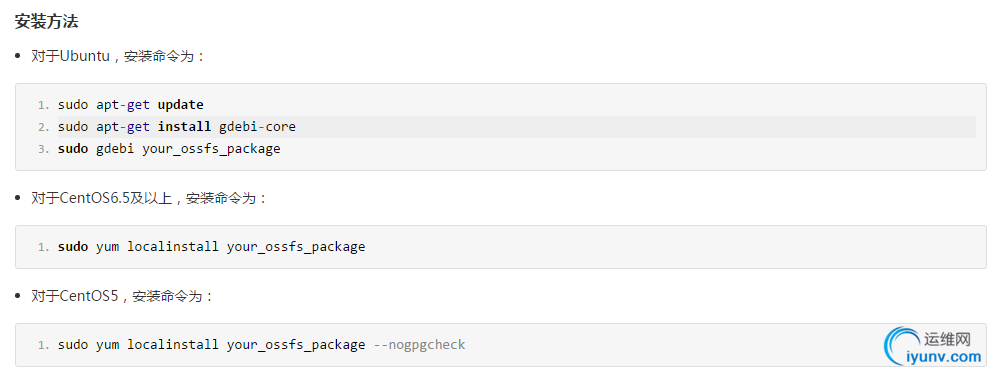Click line number 3 in Ubuntu code block

click(x=43, y=150)
